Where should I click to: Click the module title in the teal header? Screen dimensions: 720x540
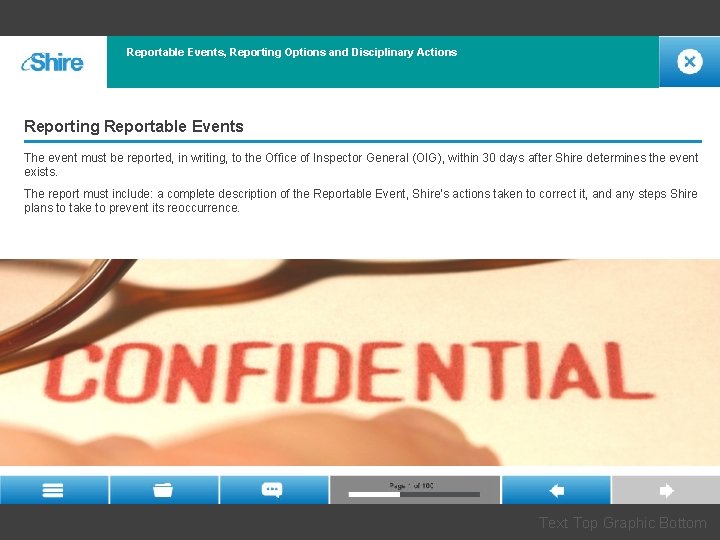(x=292, y=52)
